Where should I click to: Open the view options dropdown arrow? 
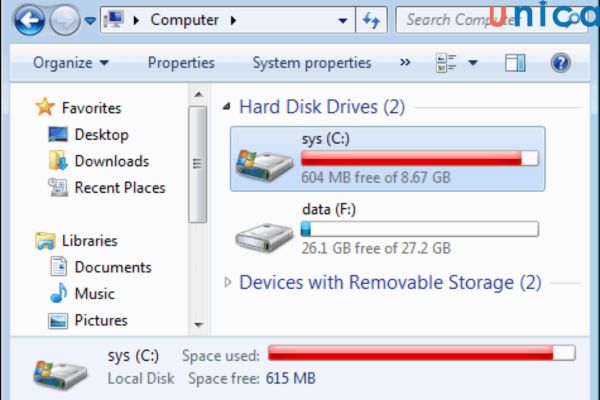[x=473, y=63]
